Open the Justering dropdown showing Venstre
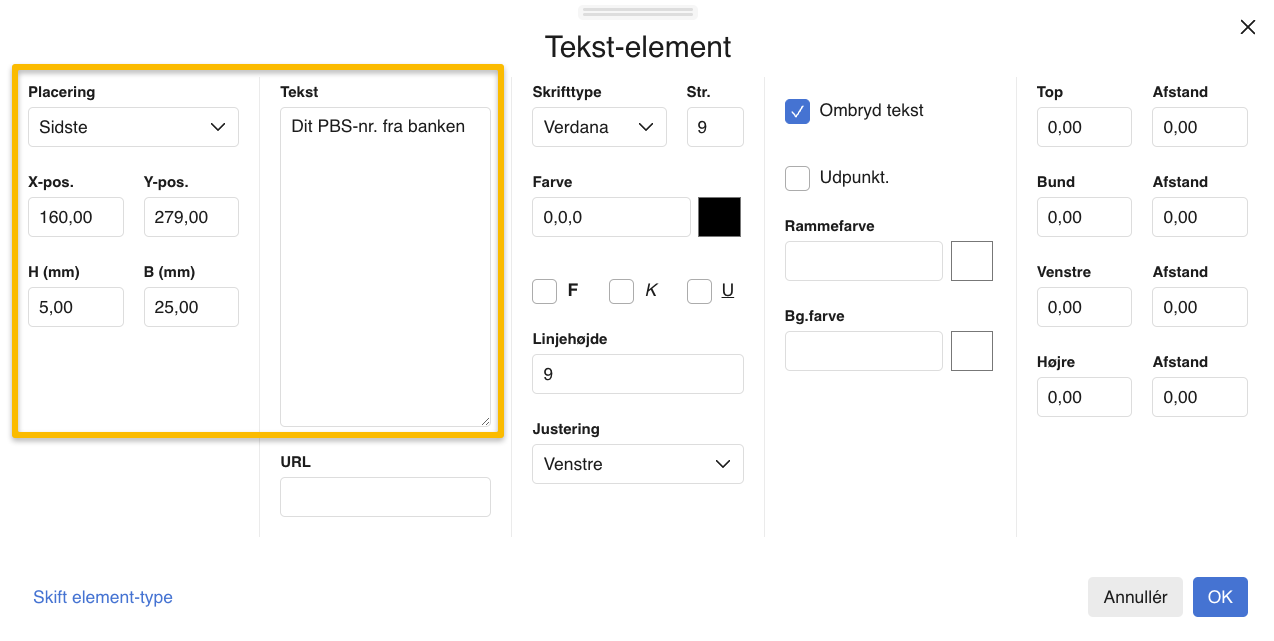 pyautogui.click(x=637, y=464)
